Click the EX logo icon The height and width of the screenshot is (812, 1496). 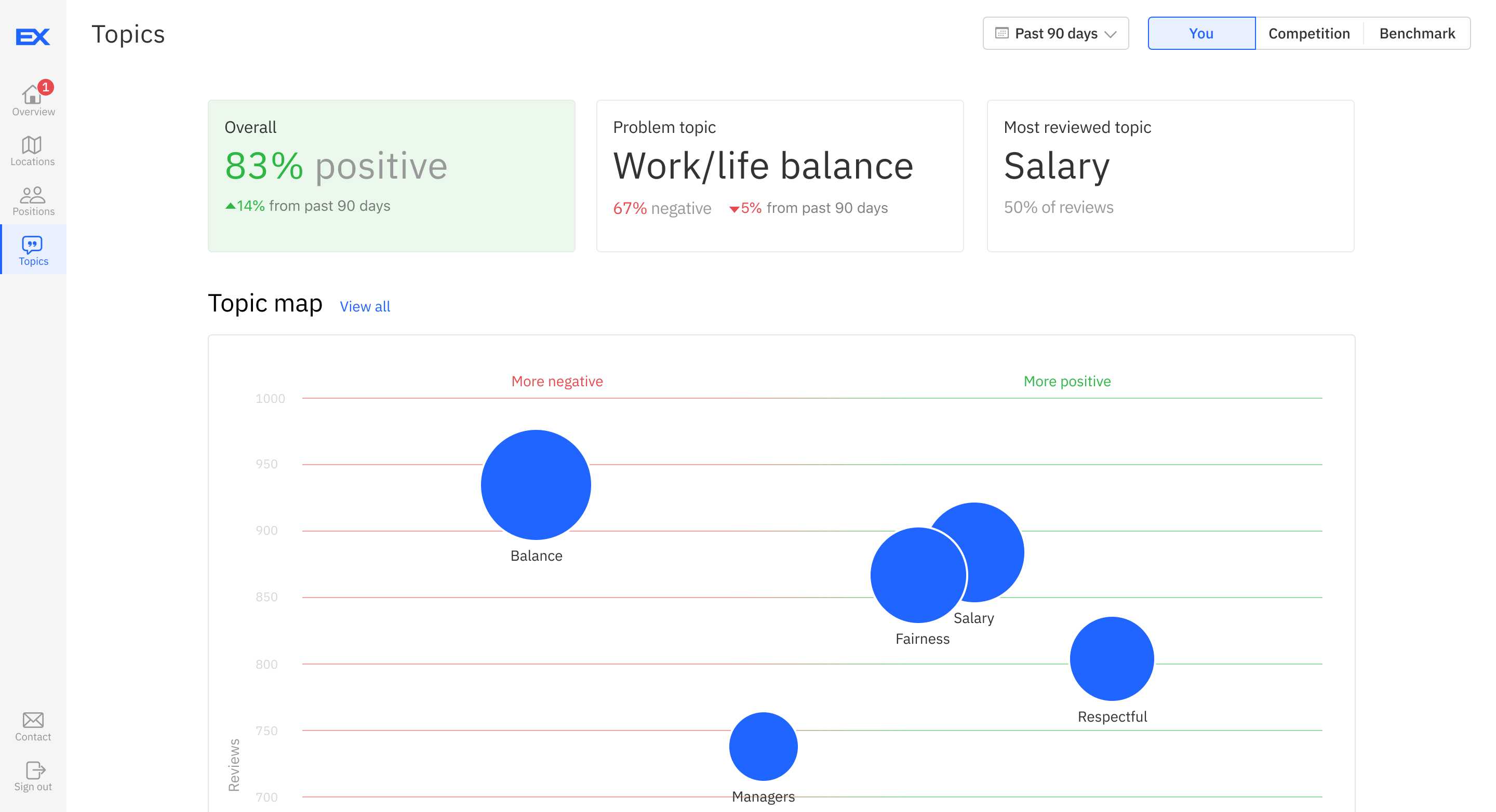click(x=33, y=36)
